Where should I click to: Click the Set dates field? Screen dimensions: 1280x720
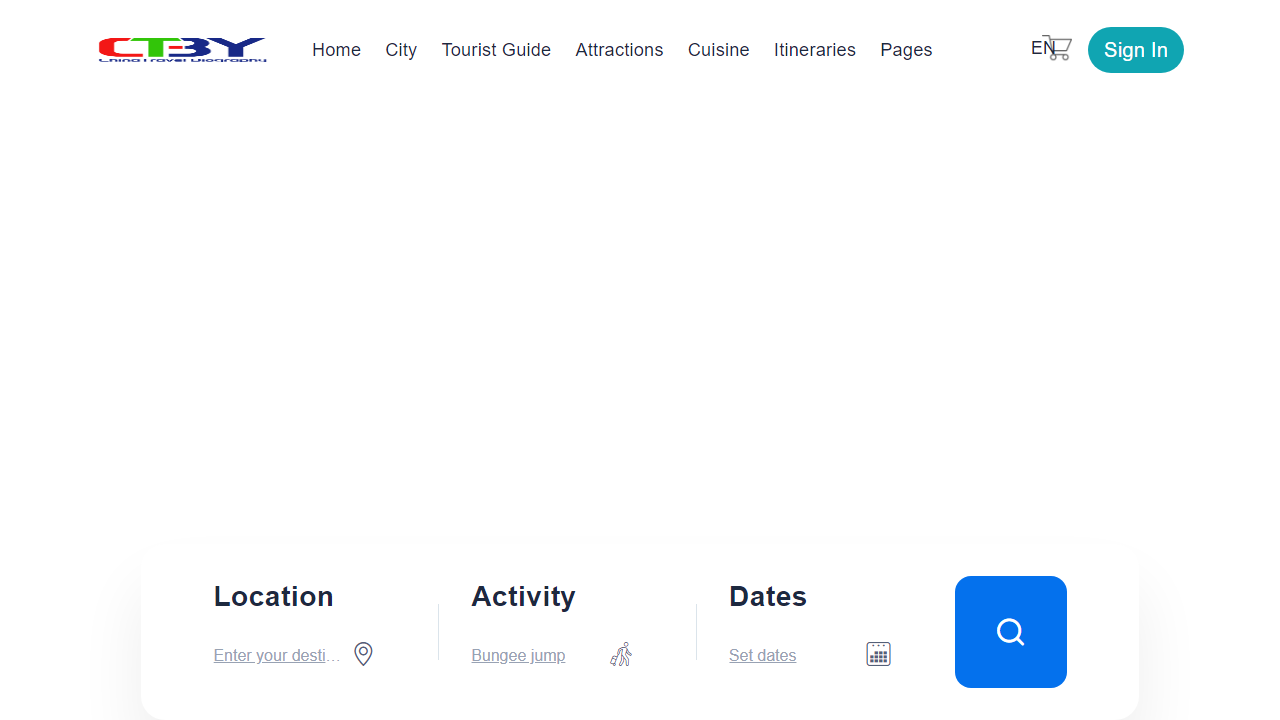point(763,656)
